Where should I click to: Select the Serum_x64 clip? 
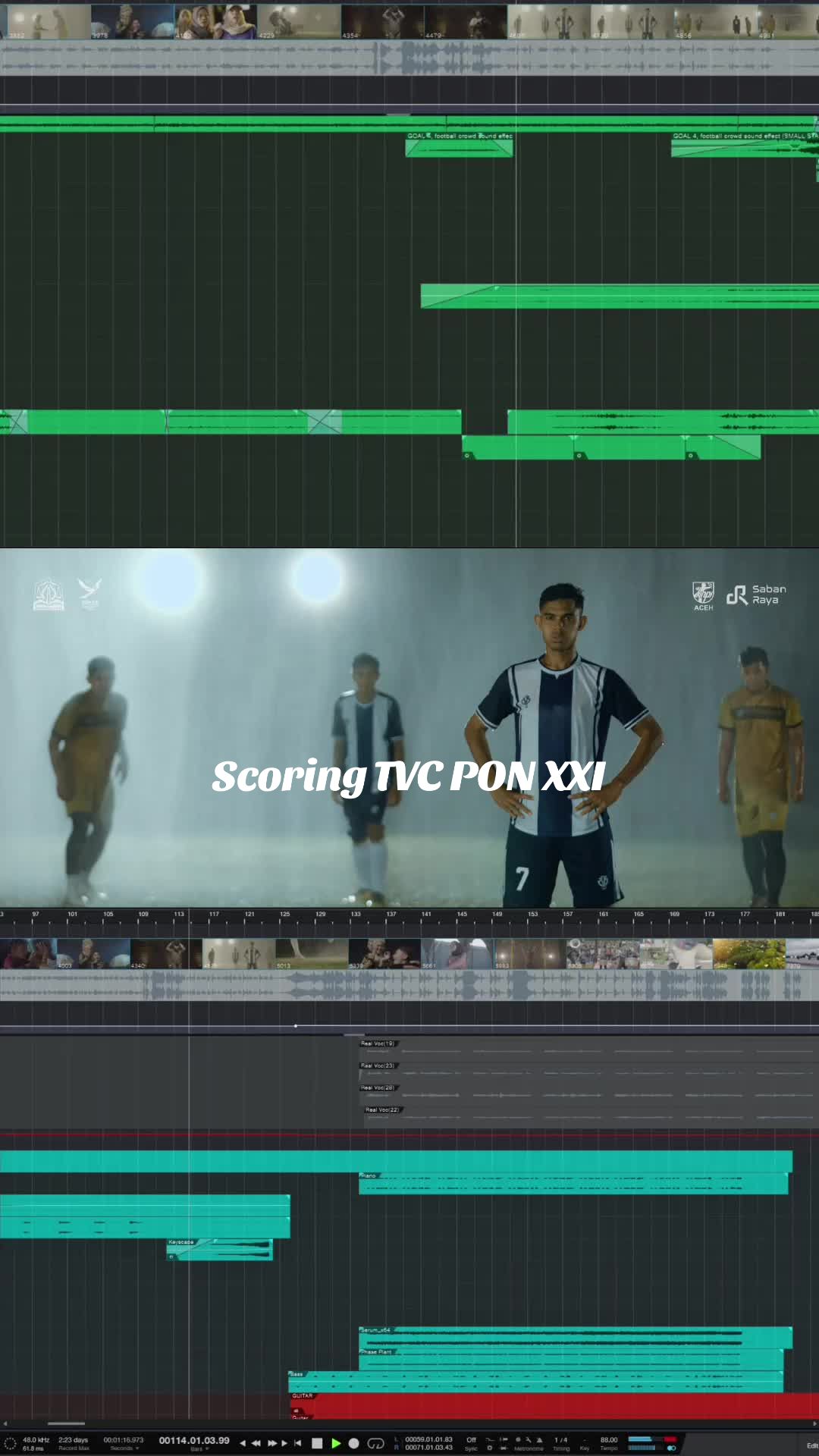coord(576,1337)
